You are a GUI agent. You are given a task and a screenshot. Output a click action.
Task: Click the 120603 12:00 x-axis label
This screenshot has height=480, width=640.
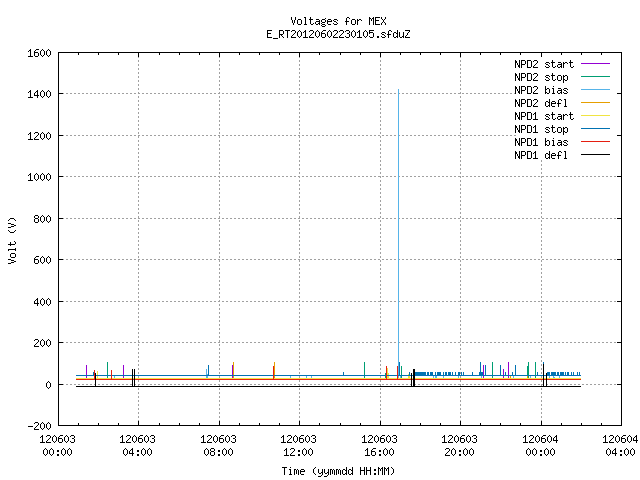coord(298,446)
